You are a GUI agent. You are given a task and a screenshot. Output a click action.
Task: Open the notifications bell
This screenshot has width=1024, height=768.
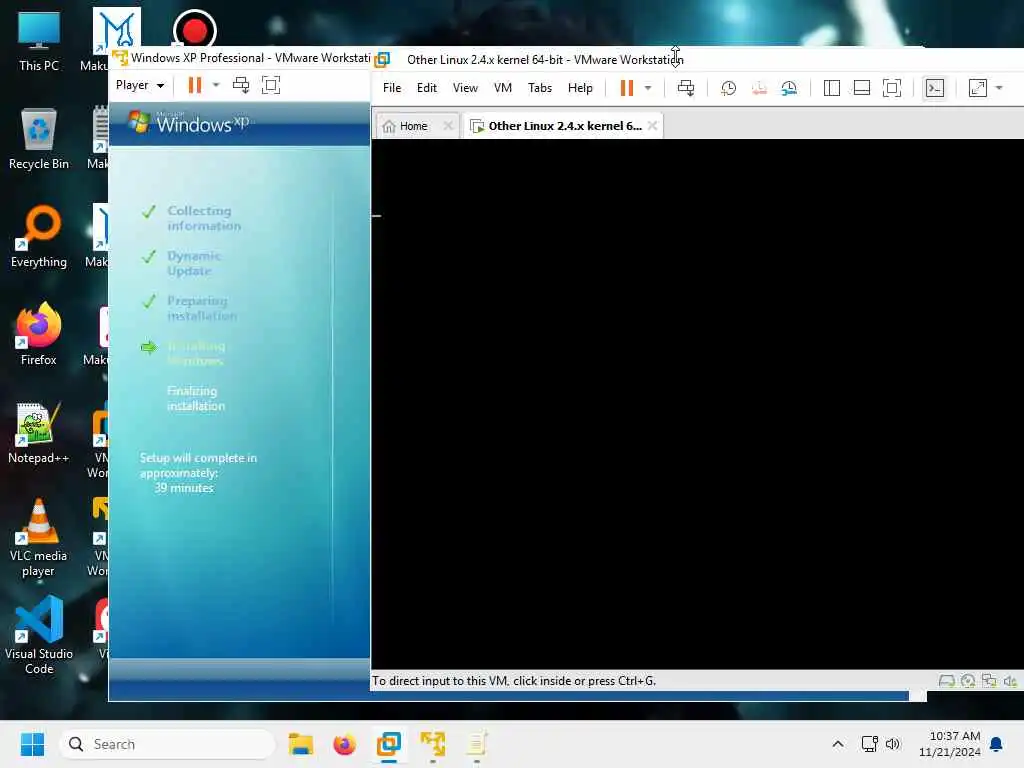997,744
